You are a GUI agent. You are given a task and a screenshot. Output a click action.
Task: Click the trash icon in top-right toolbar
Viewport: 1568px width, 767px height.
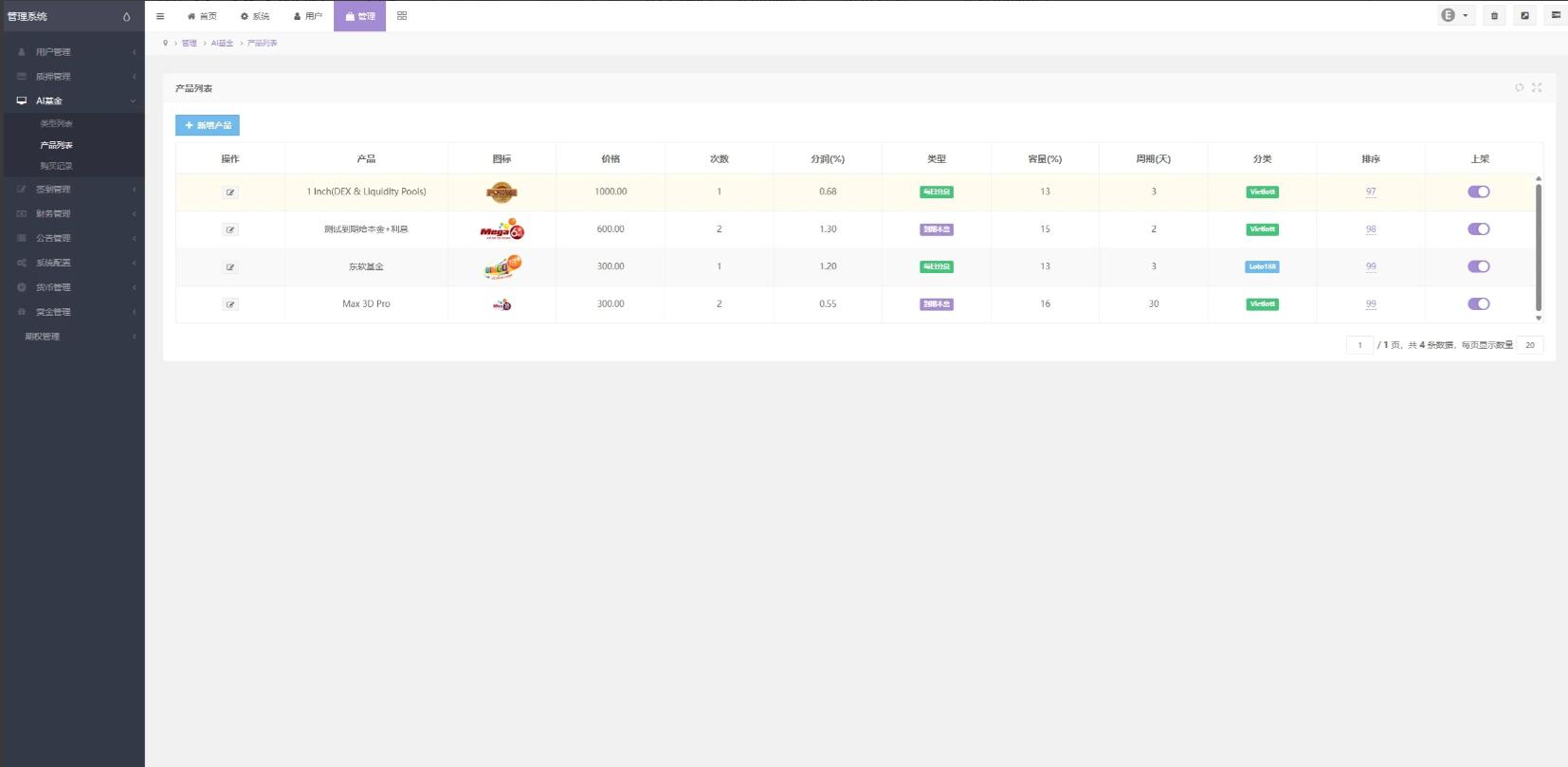coord(1494,16)
